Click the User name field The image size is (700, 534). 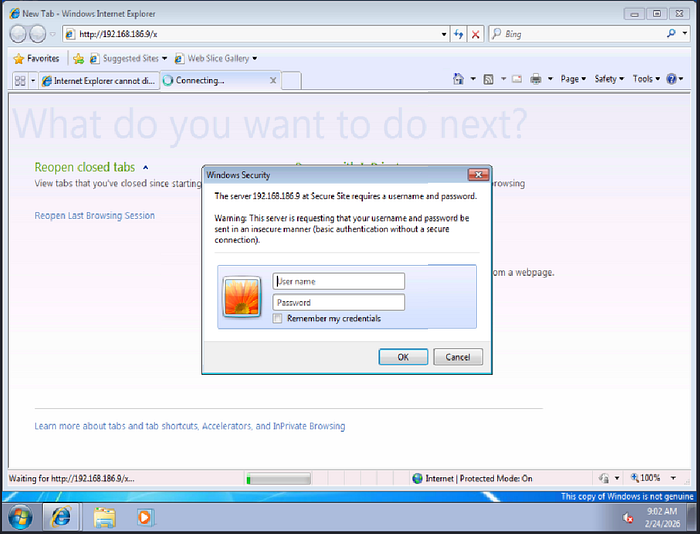click(339, 281)
